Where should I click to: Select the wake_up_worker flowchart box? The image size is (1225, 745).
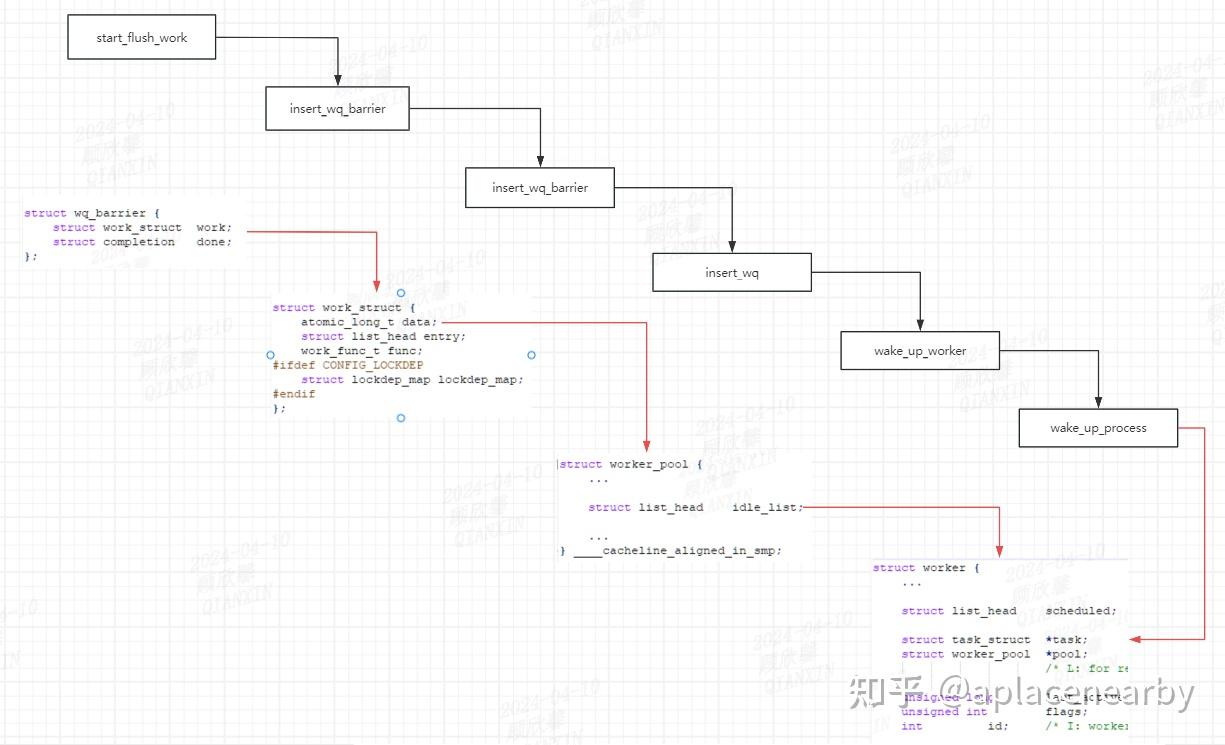tap(920, 351)
